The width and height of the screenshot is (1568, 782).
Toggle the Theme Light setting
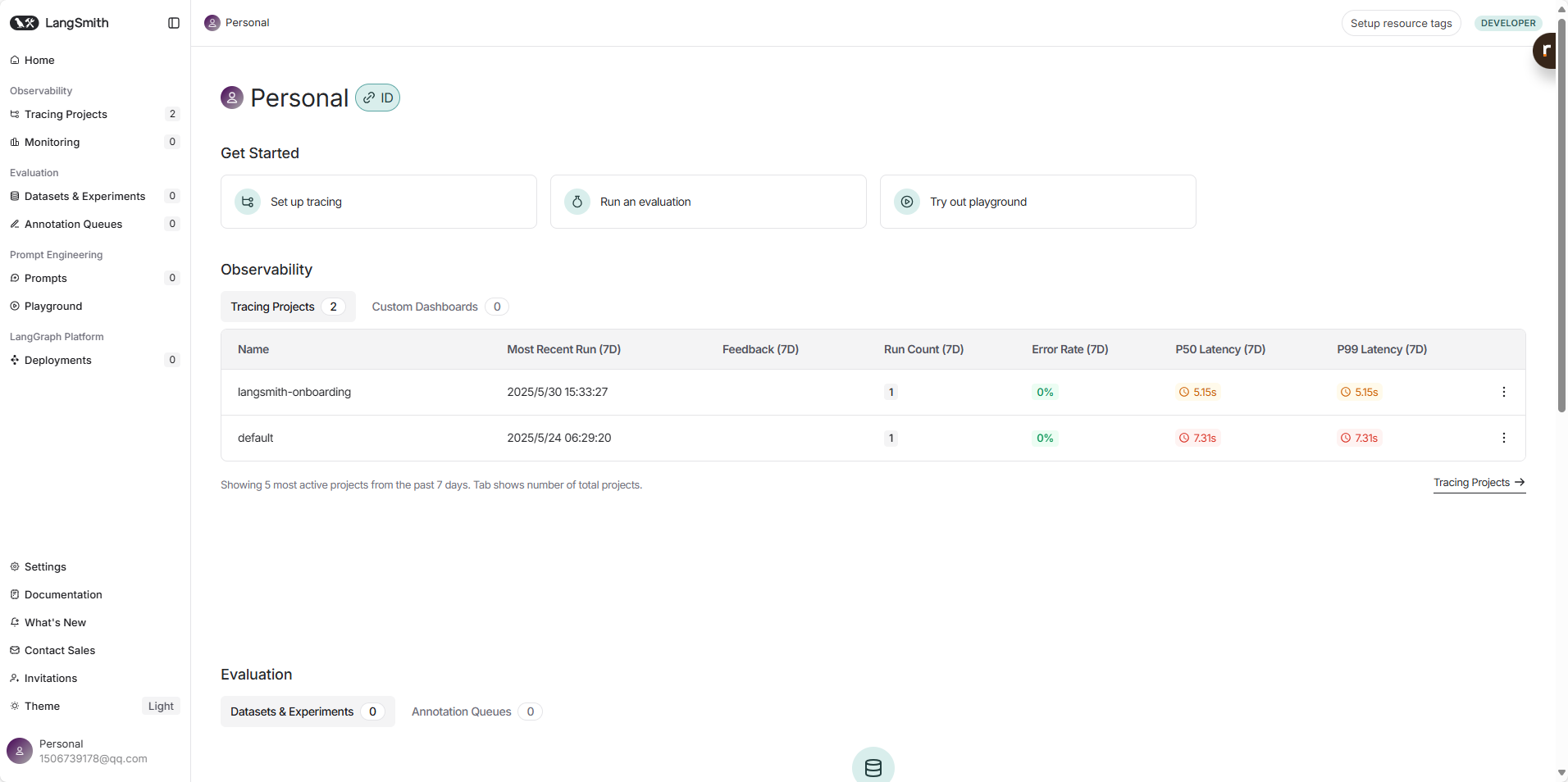coord(161,706)
